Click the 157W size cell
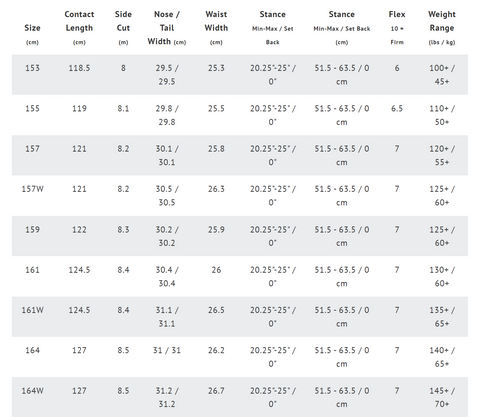 tap(32, 189)
